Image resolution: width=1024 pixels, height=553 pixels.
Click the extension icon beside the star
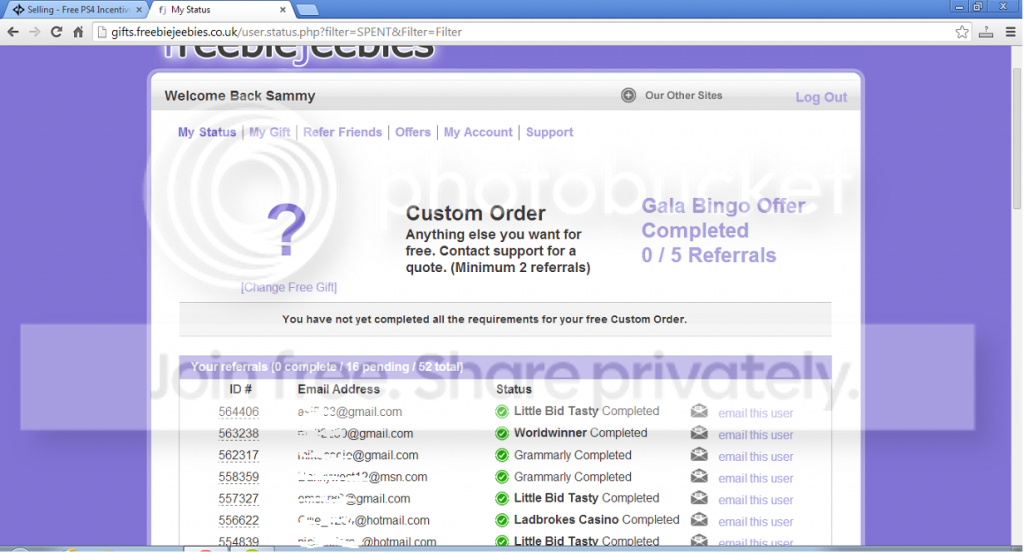point(986,32)
